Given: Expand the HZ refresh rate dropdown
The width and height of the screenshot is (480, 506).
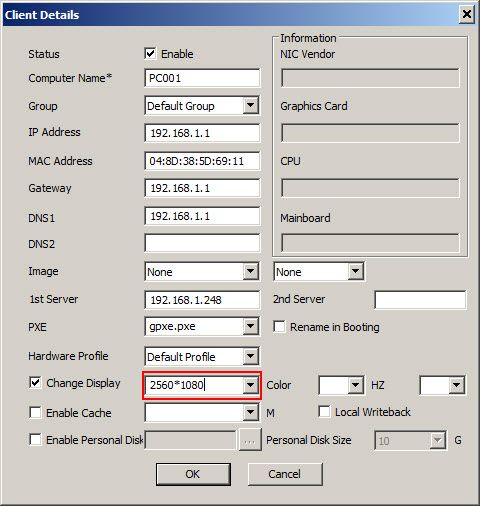Looking at the screenshot, I should tap(456, 385).
